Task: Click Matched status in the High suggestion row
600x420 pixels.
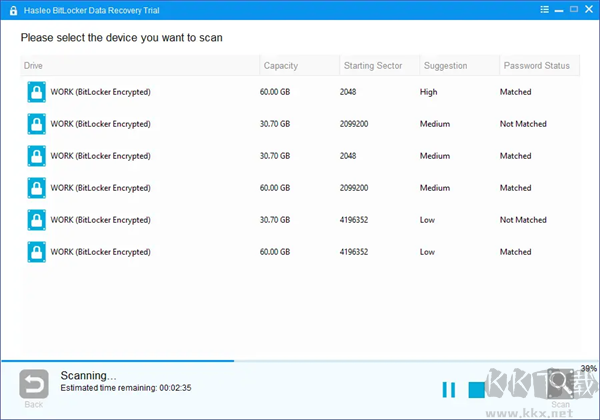Action: click(x=515, y=92)
